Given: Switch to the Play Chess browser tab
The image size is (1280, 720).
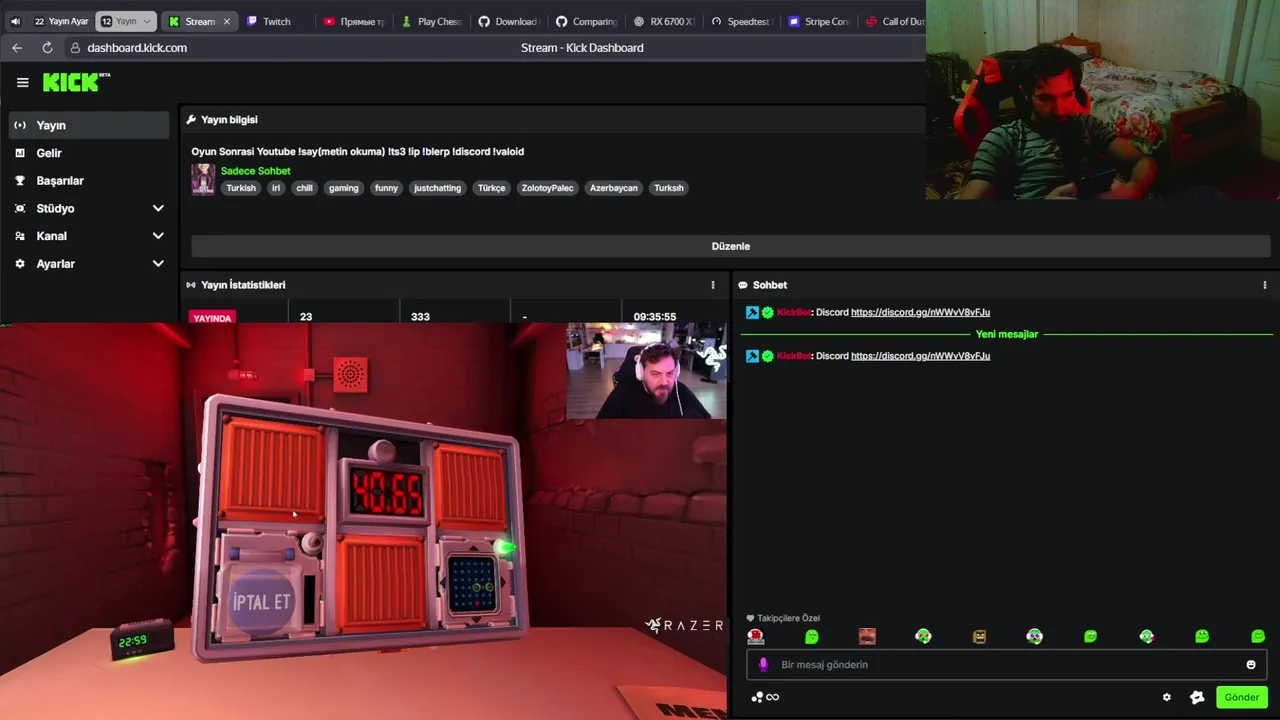Looking at the screenshot, I should [432, 21].
